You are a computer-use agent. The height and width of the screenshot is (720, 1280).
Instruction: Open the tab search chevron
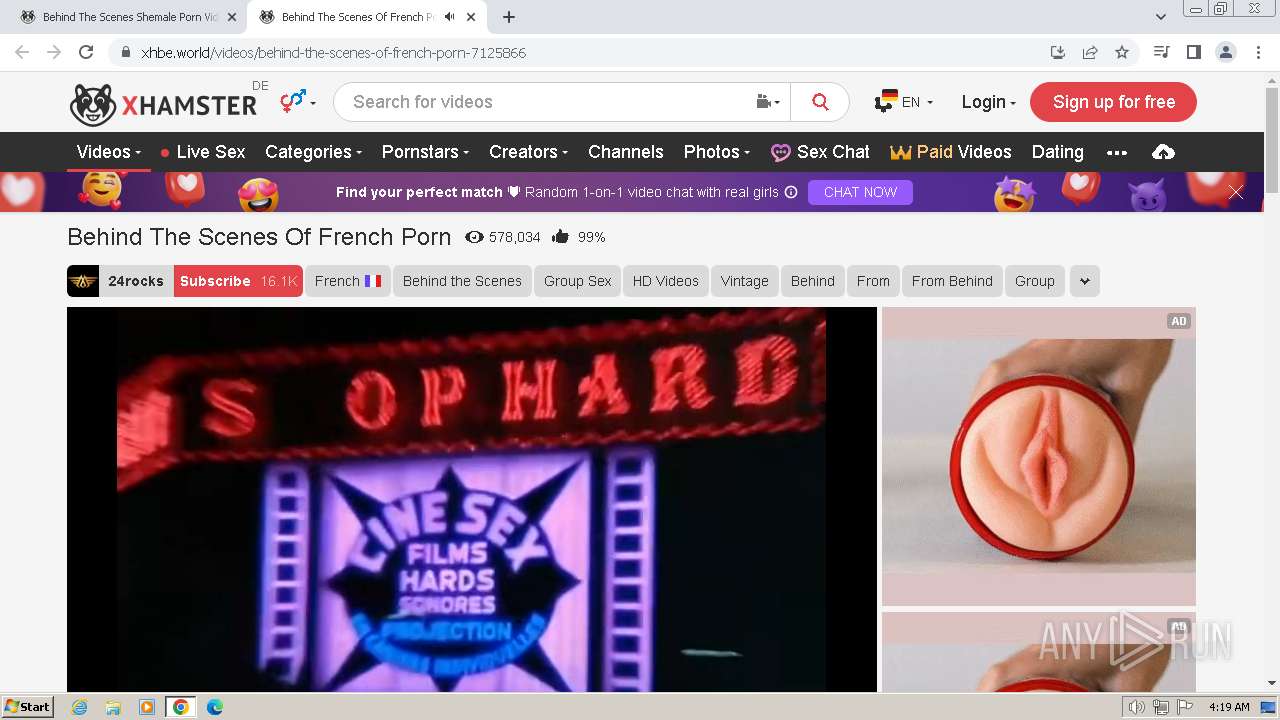tap(1160, 17)
